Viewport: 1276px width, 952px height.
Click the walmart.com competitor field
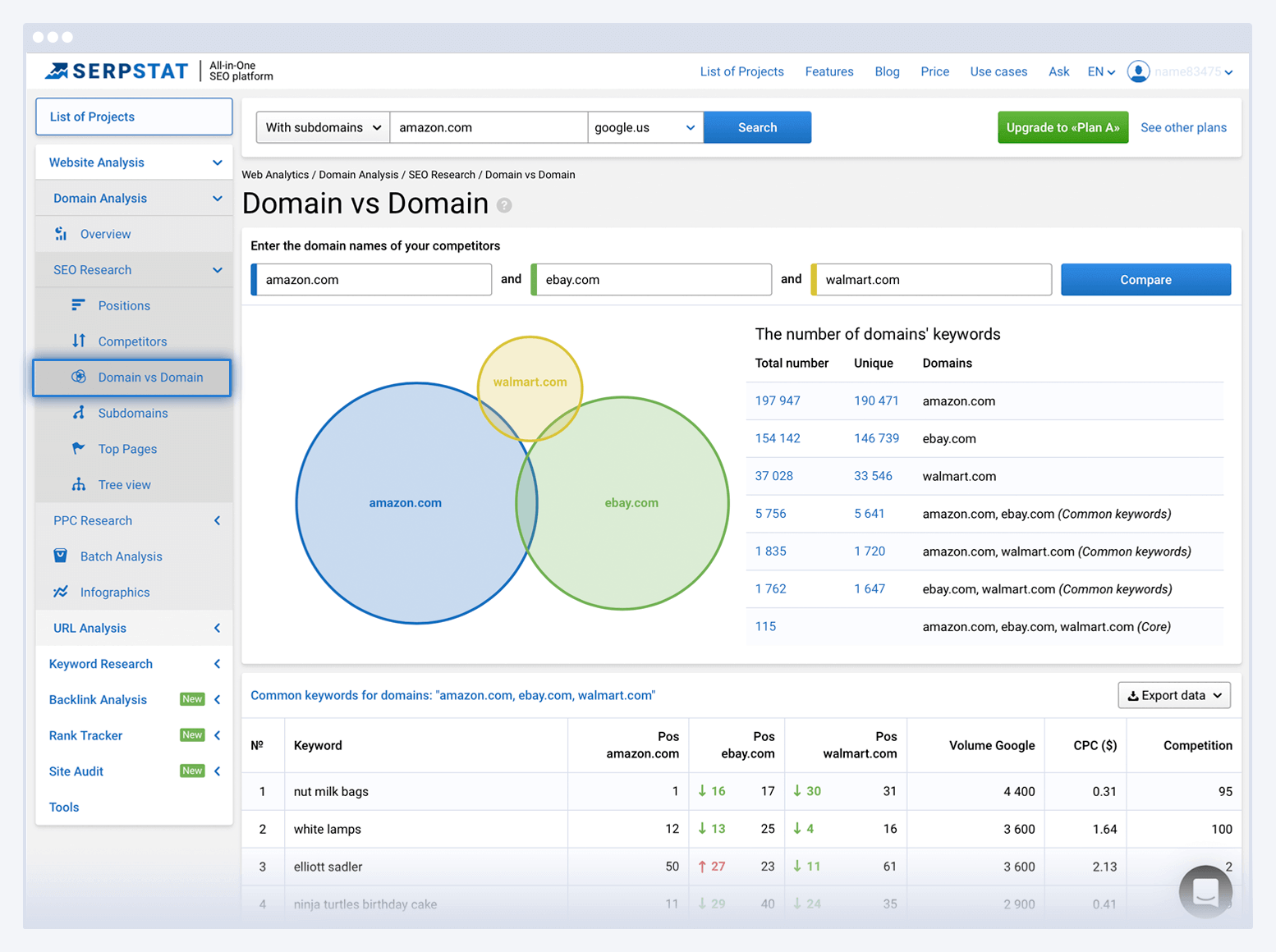[931, 280]
